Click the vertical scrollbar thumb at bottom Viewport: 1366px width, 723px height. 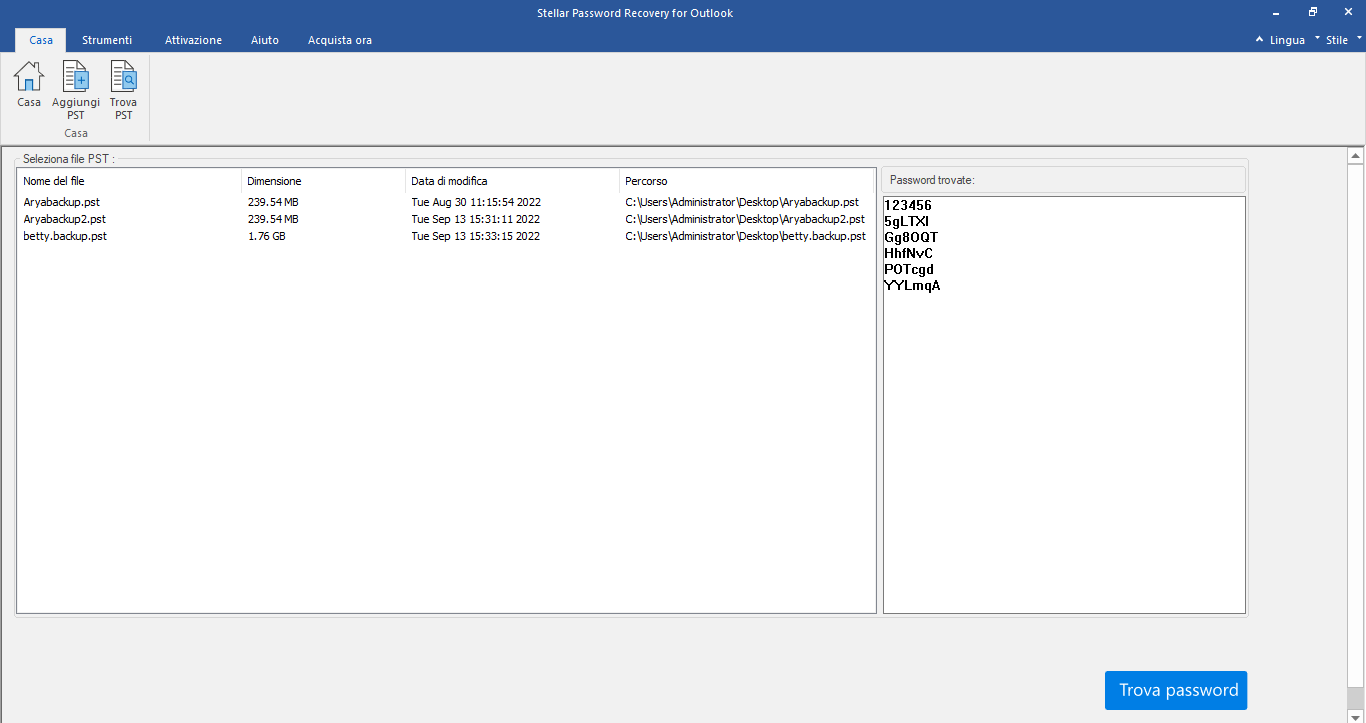(1356, 697)
